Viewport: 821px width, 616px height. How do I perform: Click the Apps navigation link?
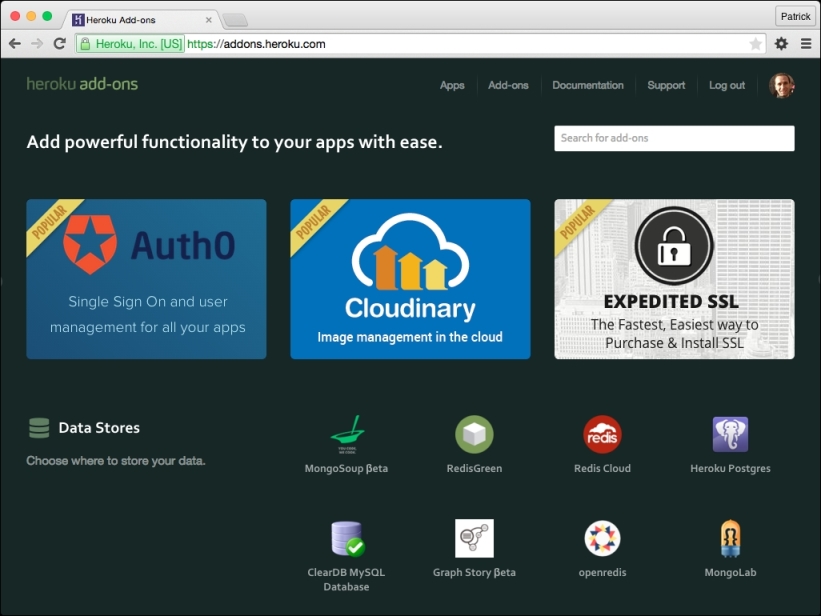[x=452, y=86]
